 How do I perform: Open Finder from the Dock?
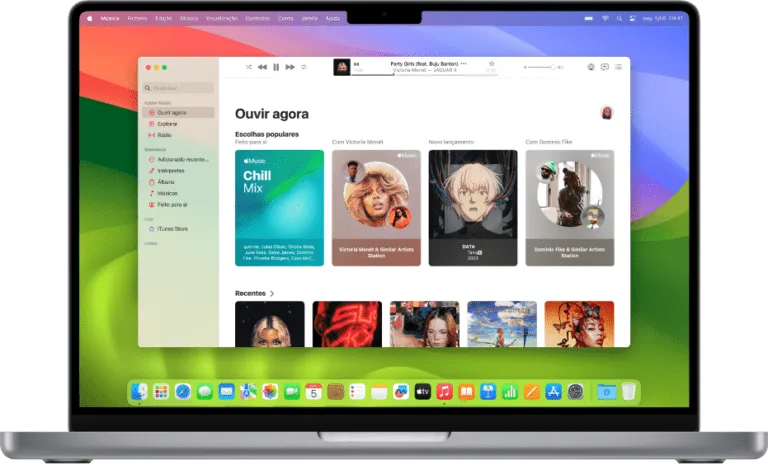click(140, 392)
